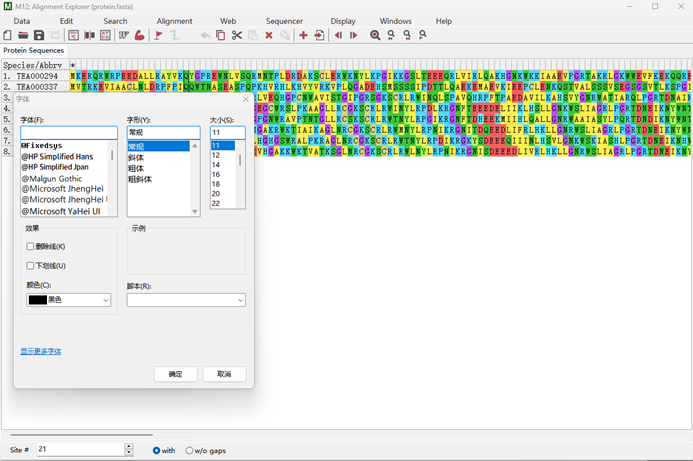Cut selection with the scissors icon
Viewport: 693px width, 461px height.
(237, 35)
